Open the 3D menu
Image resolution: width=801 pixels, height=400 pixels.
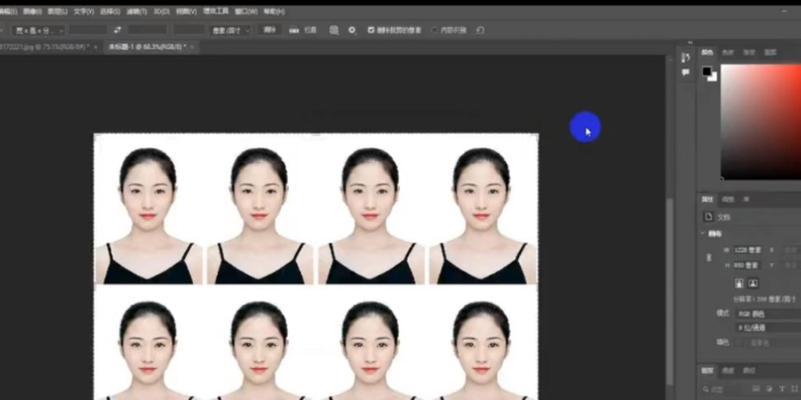pos(161,11)
